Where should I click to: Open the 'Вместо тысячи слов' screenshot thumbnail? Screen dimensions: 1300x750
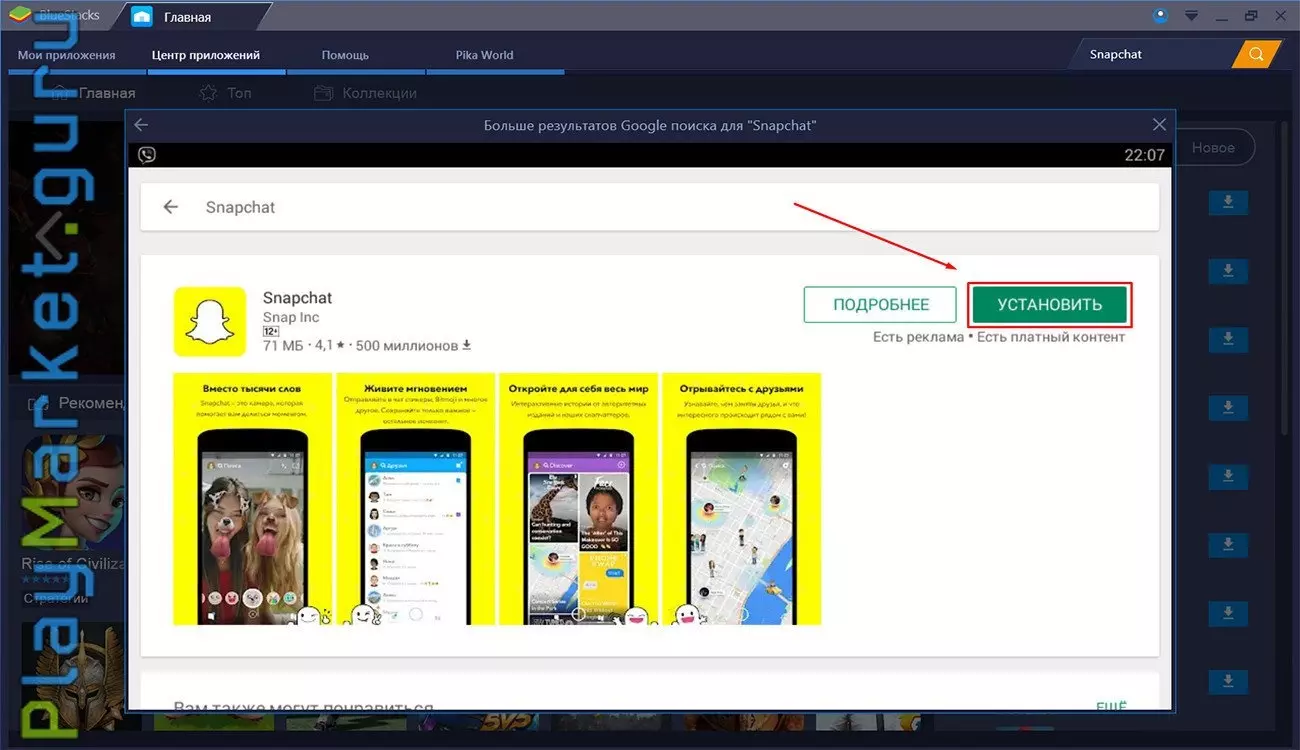click(x=252, y=499)
